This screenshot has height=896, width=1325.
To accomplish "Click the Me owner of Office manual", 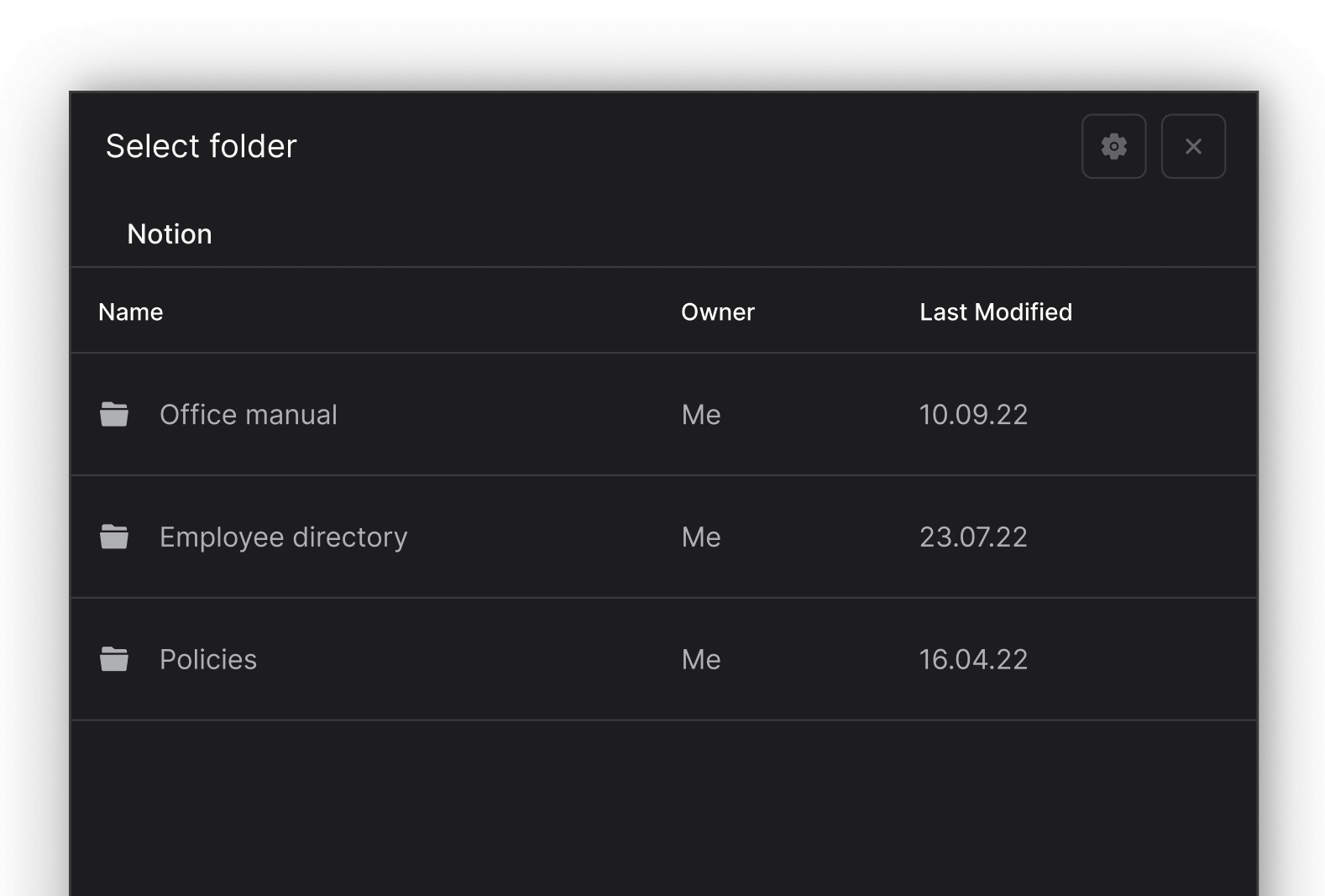I will [x=700, y=414].
